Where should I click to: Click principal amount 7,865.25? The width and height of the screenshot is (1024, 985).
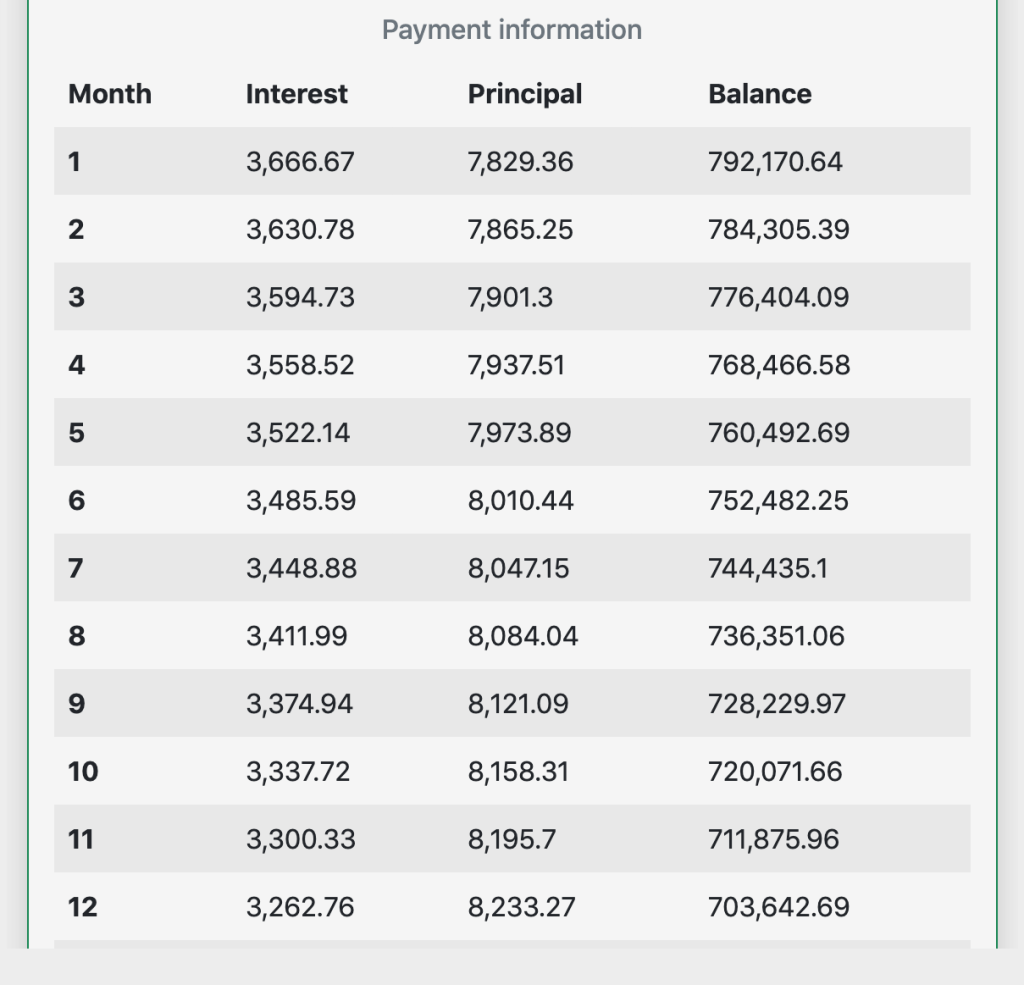tap(520, 230)
